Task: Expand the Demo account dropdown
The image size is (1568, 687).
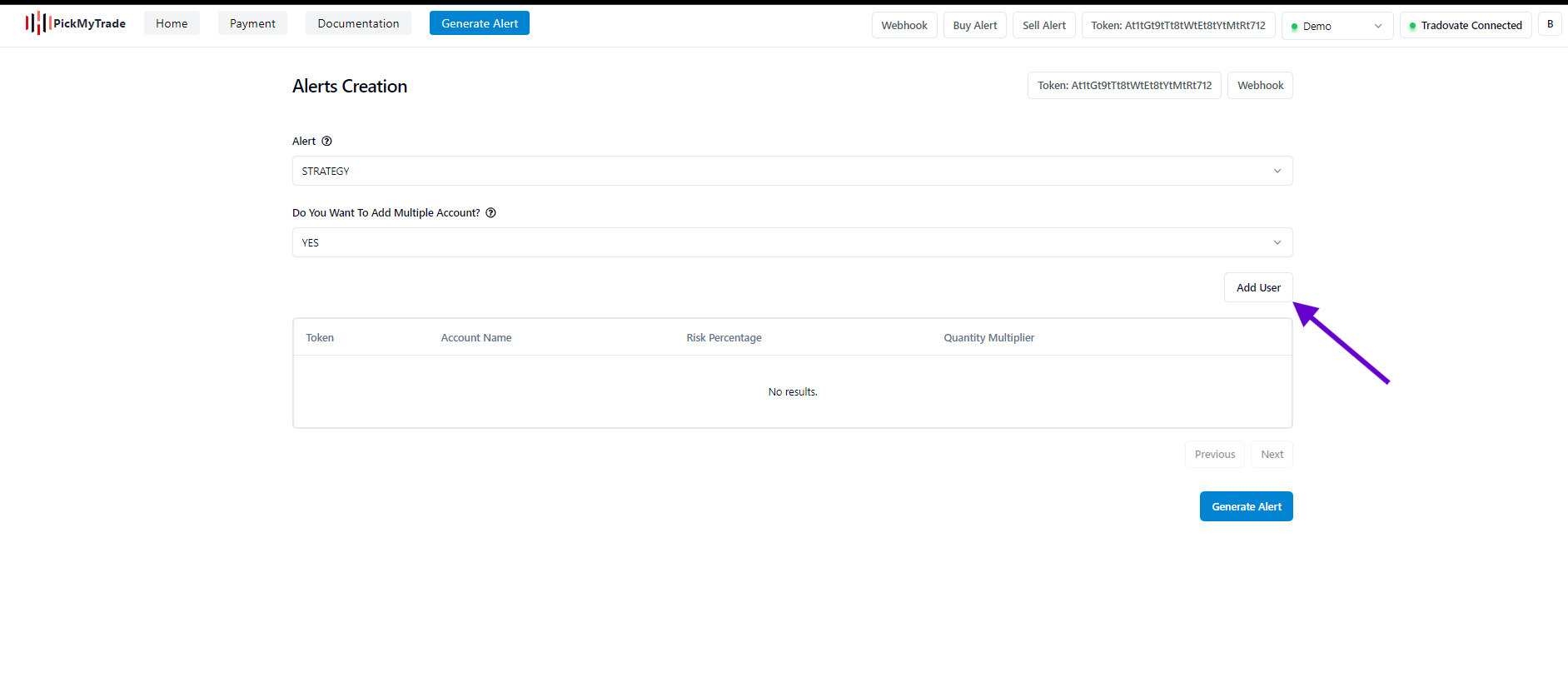Action: point(1337,26)
